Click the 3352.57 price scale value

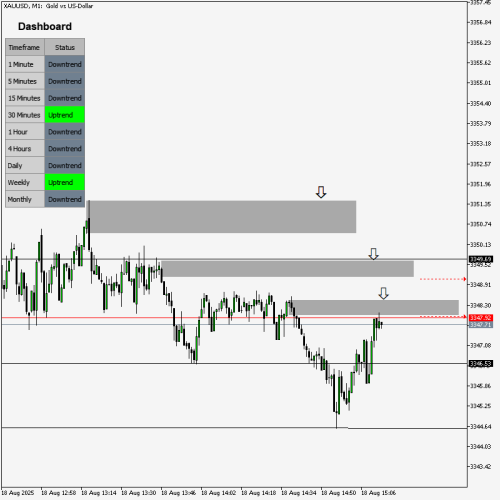pos(480,164)
